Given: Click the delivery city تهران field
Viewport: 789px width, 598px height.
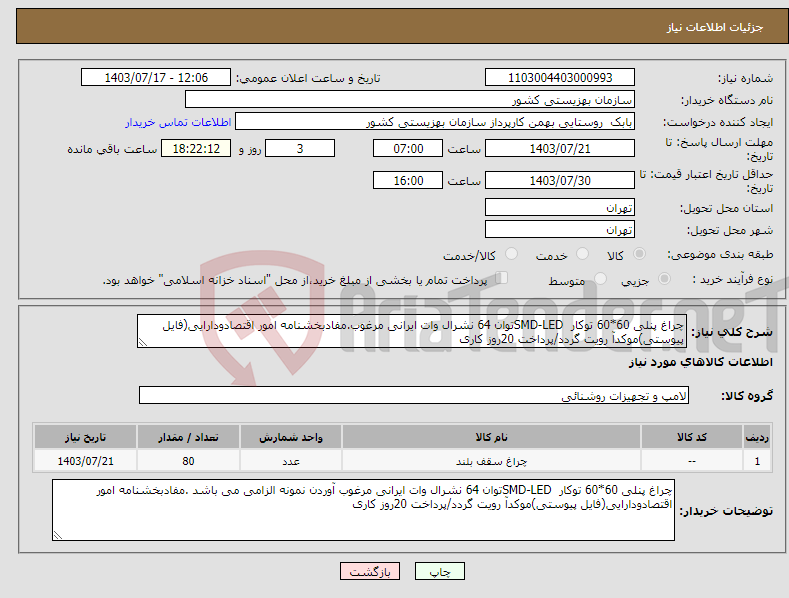Looking at the screenshot, I should click(x=560, y=230).
